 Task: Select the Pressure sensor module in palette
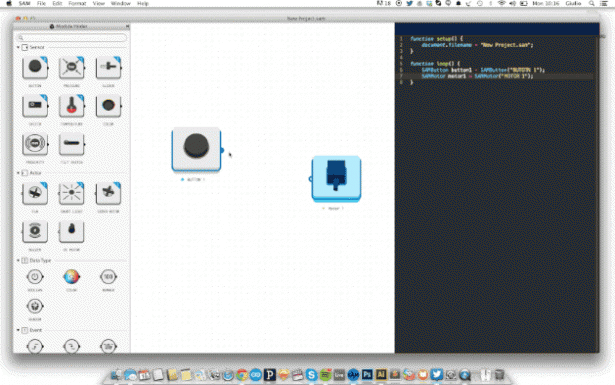point(71,67)
